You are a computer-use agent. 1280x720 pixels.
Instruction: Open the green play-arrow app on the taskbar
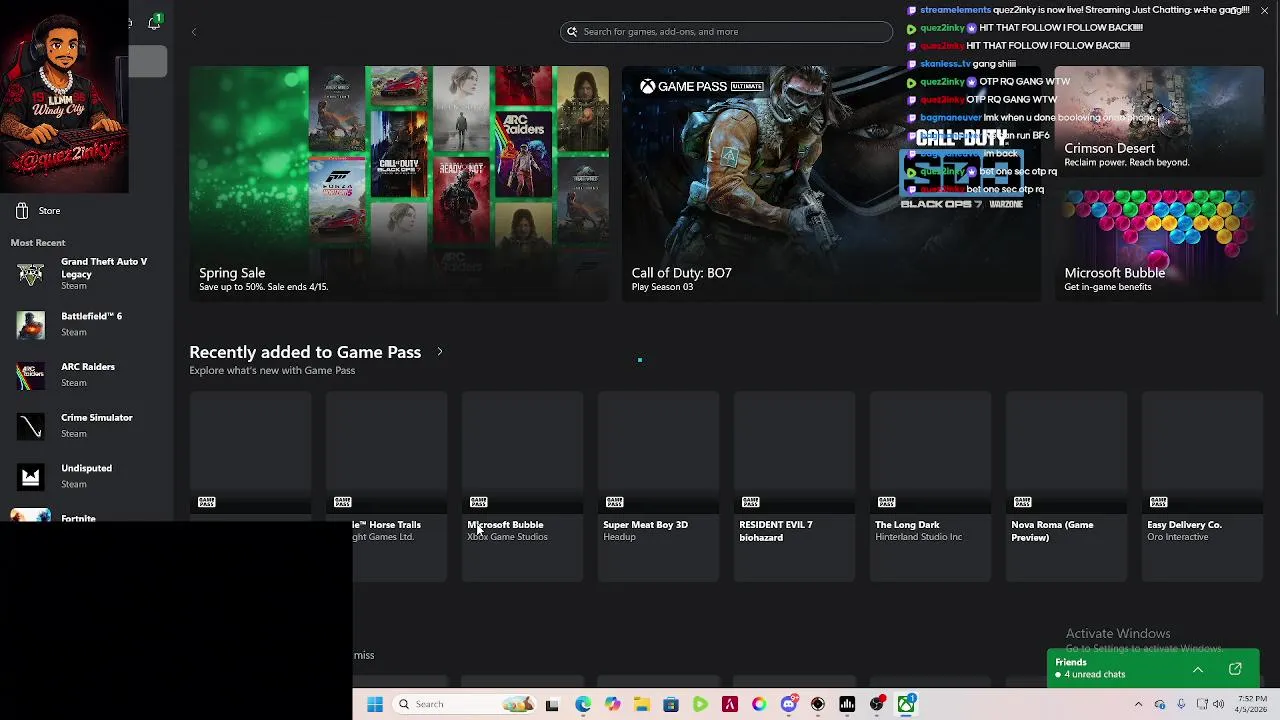pos(700,704)
